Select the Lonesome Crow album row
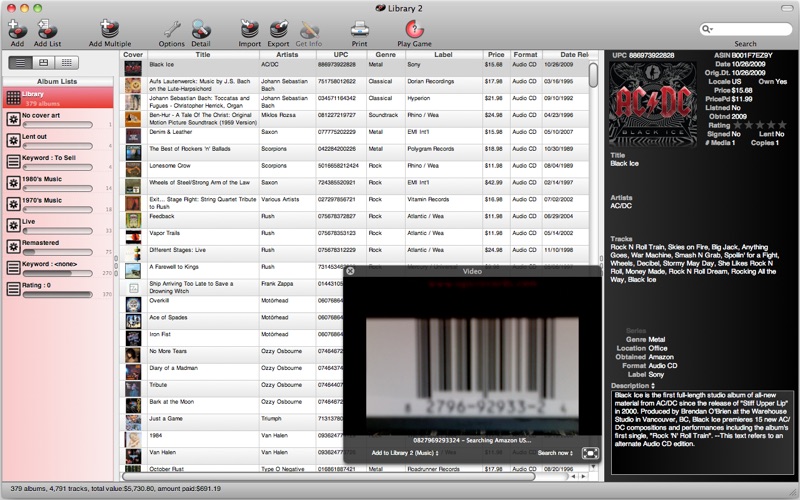Screen dimensions: 800x500 tap(355, 169)
